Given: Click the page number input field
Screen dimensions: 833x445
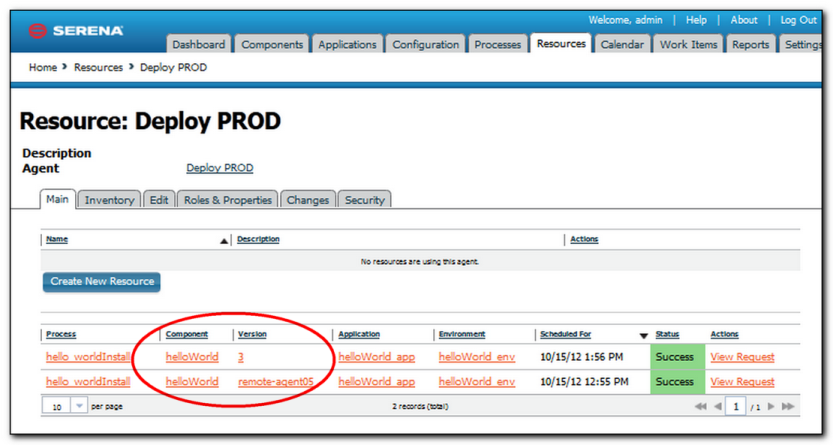Looking at the screenshot, I should [736, 407].
